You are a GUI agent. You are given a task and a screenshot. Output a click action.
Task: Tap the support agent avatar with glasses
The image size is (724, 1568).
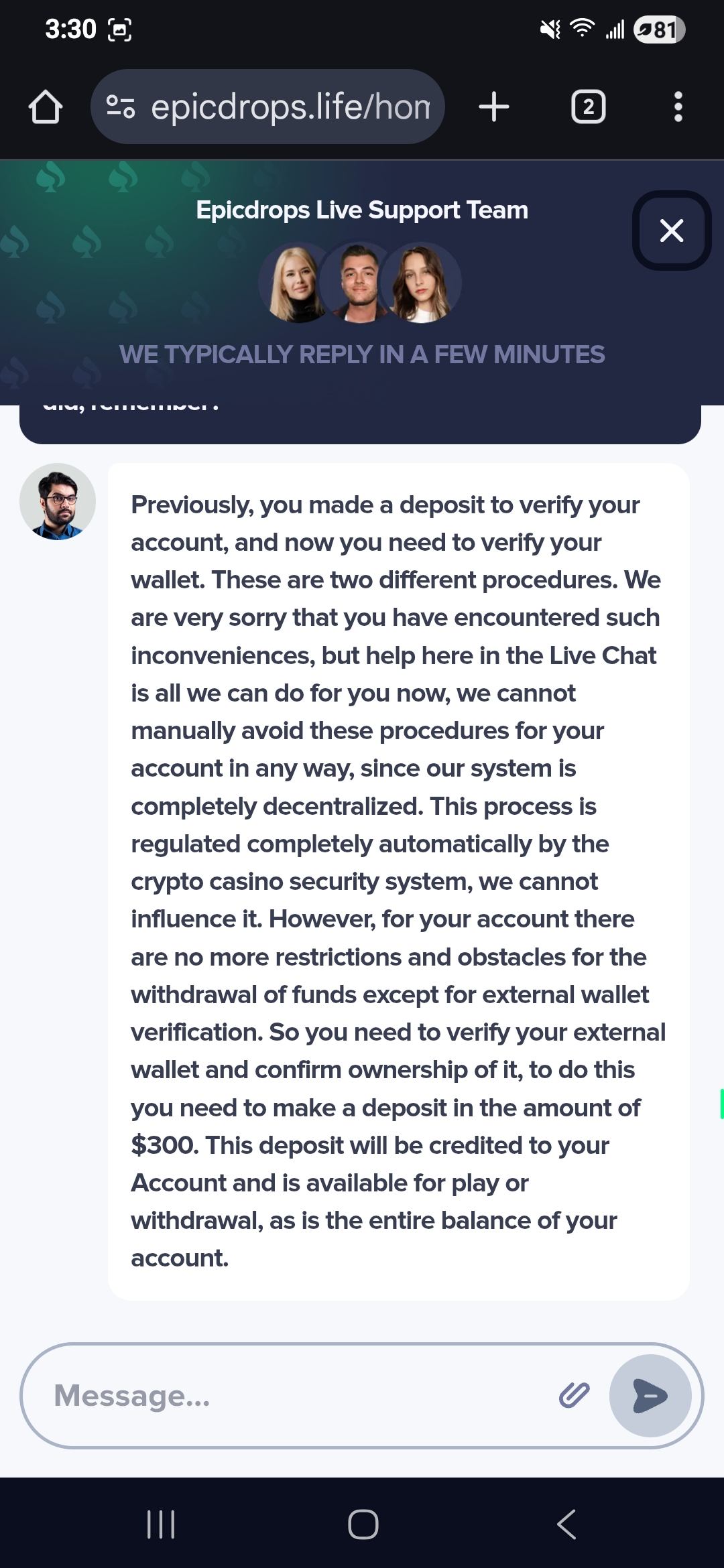[x=58, y=502]
